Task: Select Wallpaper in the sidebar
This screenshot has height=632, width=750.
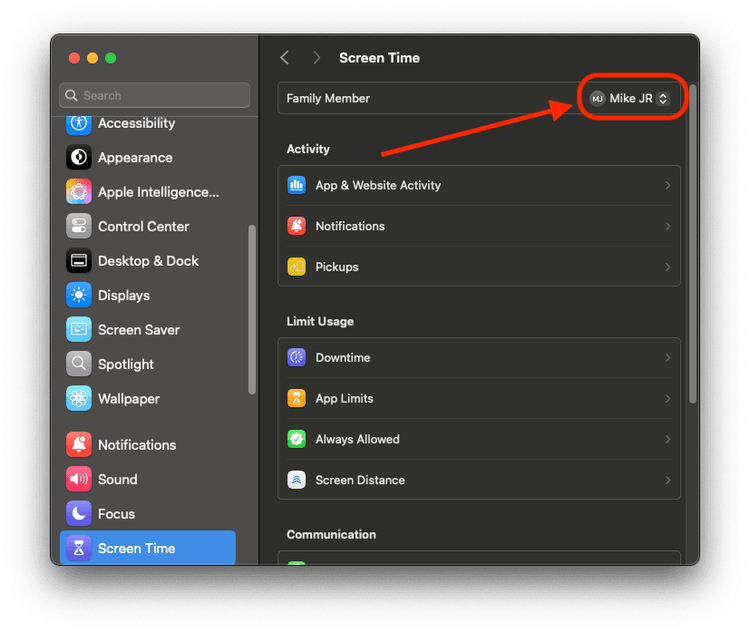Action: pyautogui.click(x=148, y=399)
